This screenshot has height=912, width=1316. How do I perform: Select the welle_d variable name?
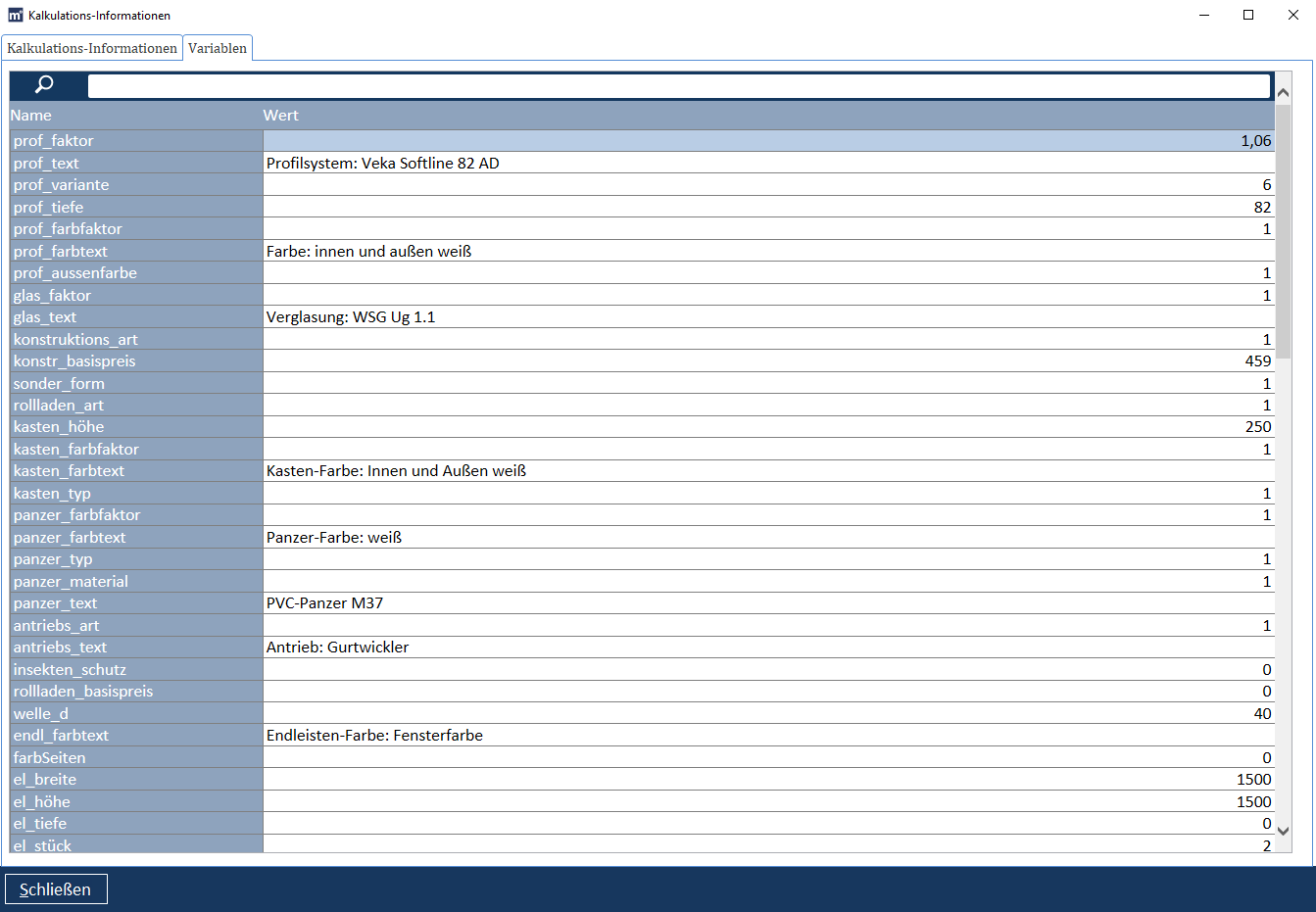click(x=41, y=714)
